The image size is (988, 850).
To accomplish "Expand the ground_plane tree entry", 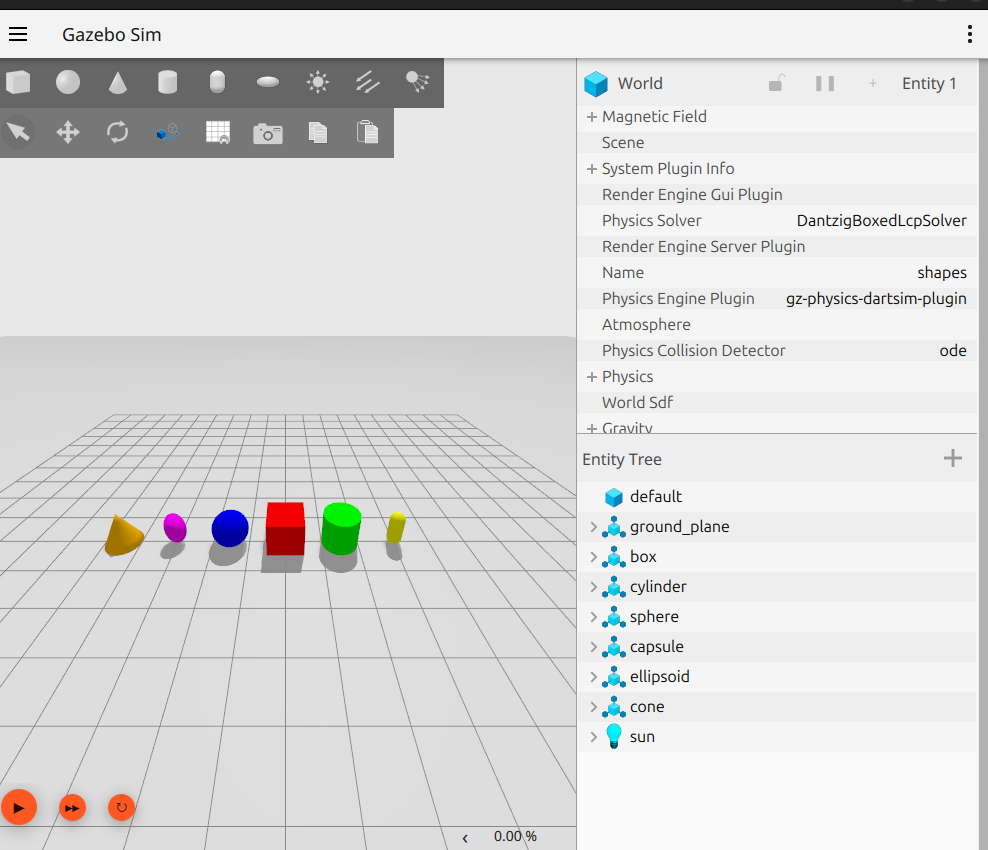I will click(x=593, y=527).
